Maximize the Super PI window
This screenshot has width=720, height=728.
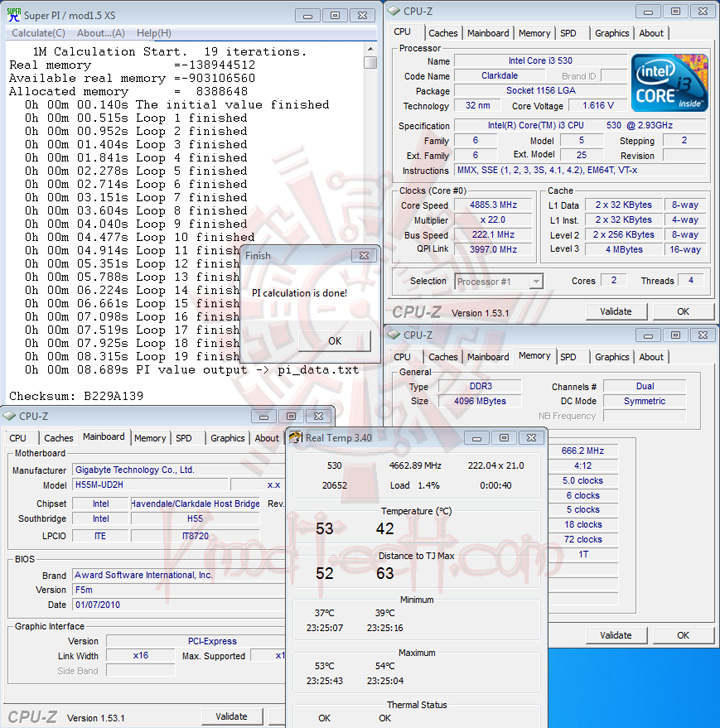pyautogui.click(x=335, y=15)
